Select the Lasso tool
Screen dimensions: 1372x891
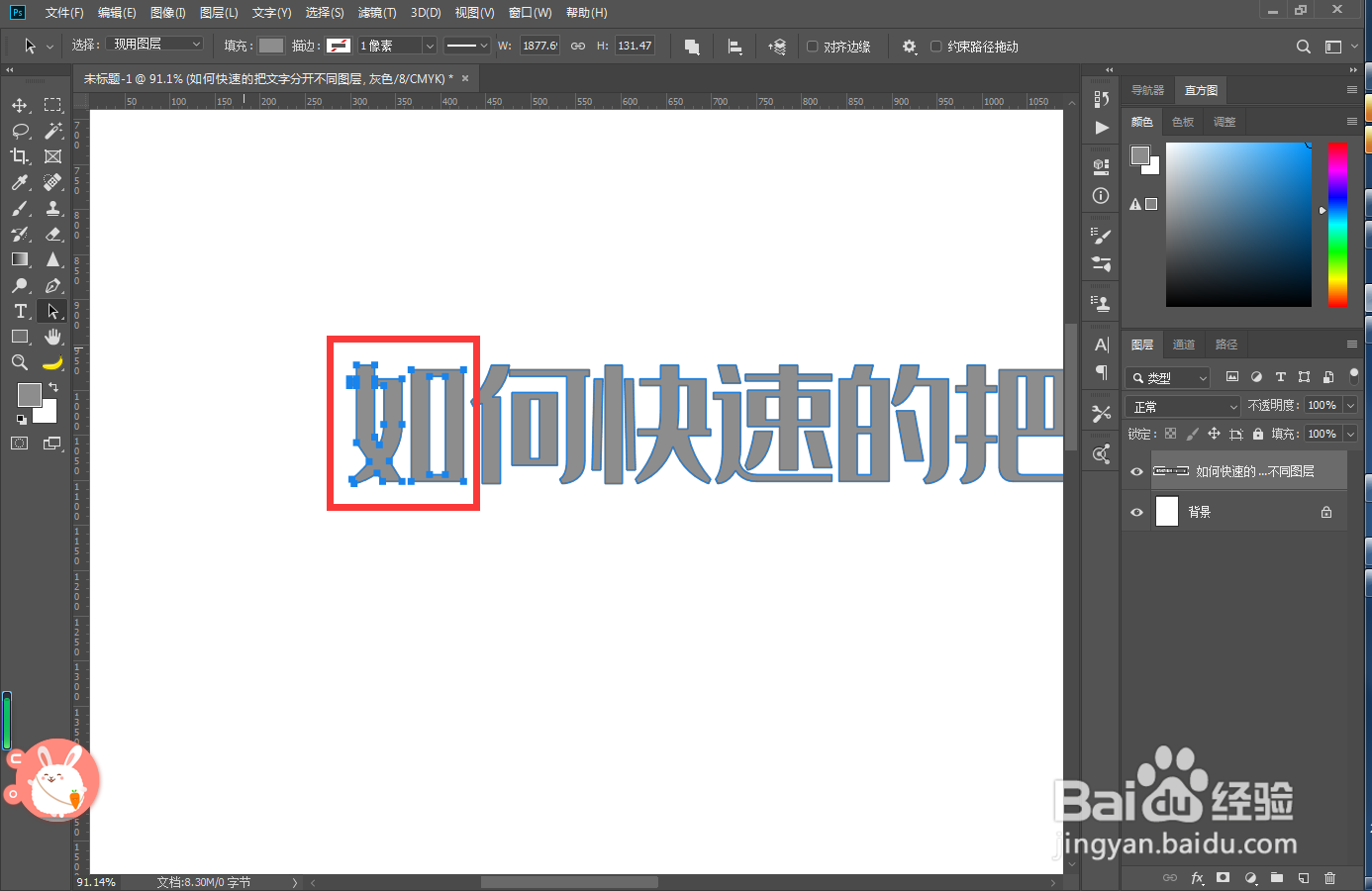20,130
